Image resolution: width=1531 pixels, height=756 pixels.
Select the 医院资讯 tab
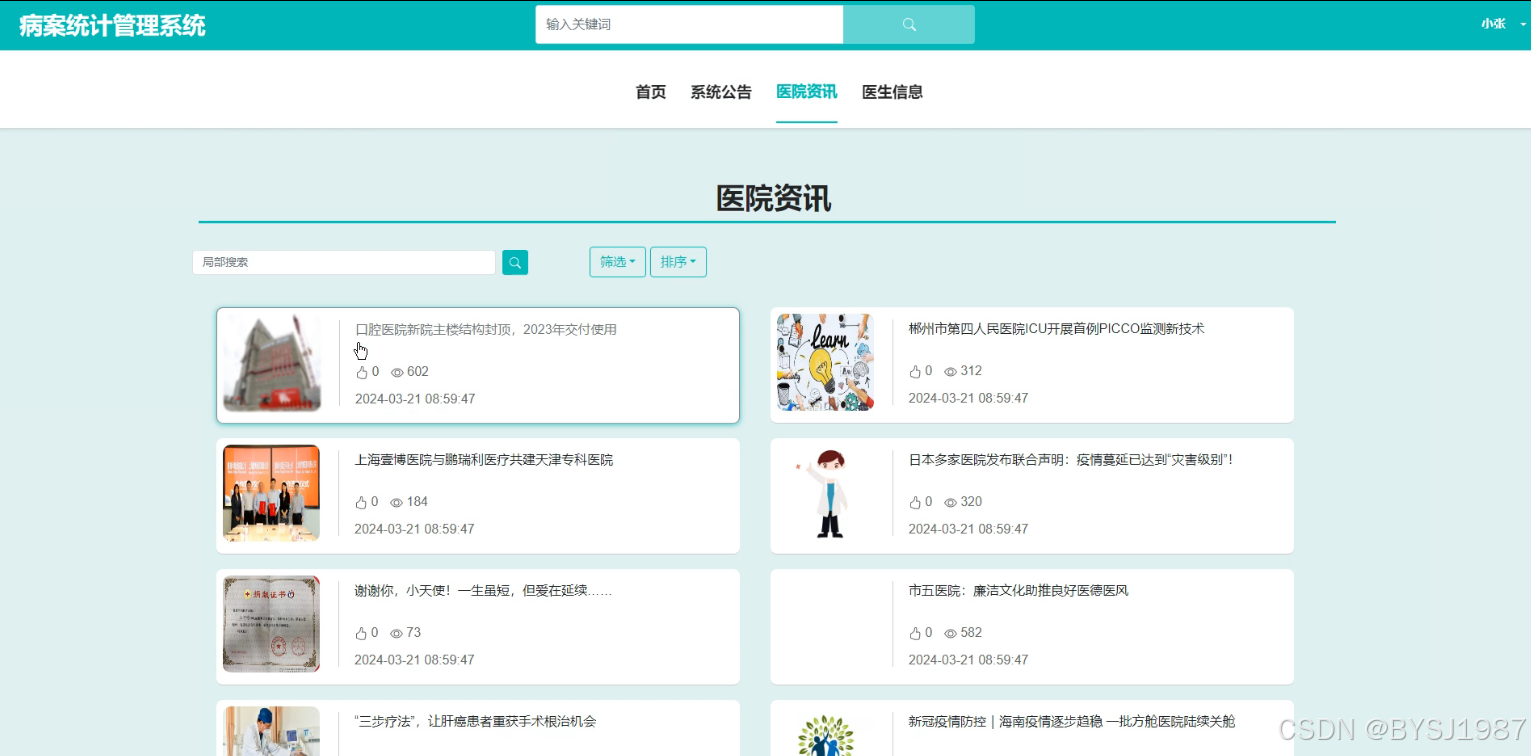click(807, 92)
